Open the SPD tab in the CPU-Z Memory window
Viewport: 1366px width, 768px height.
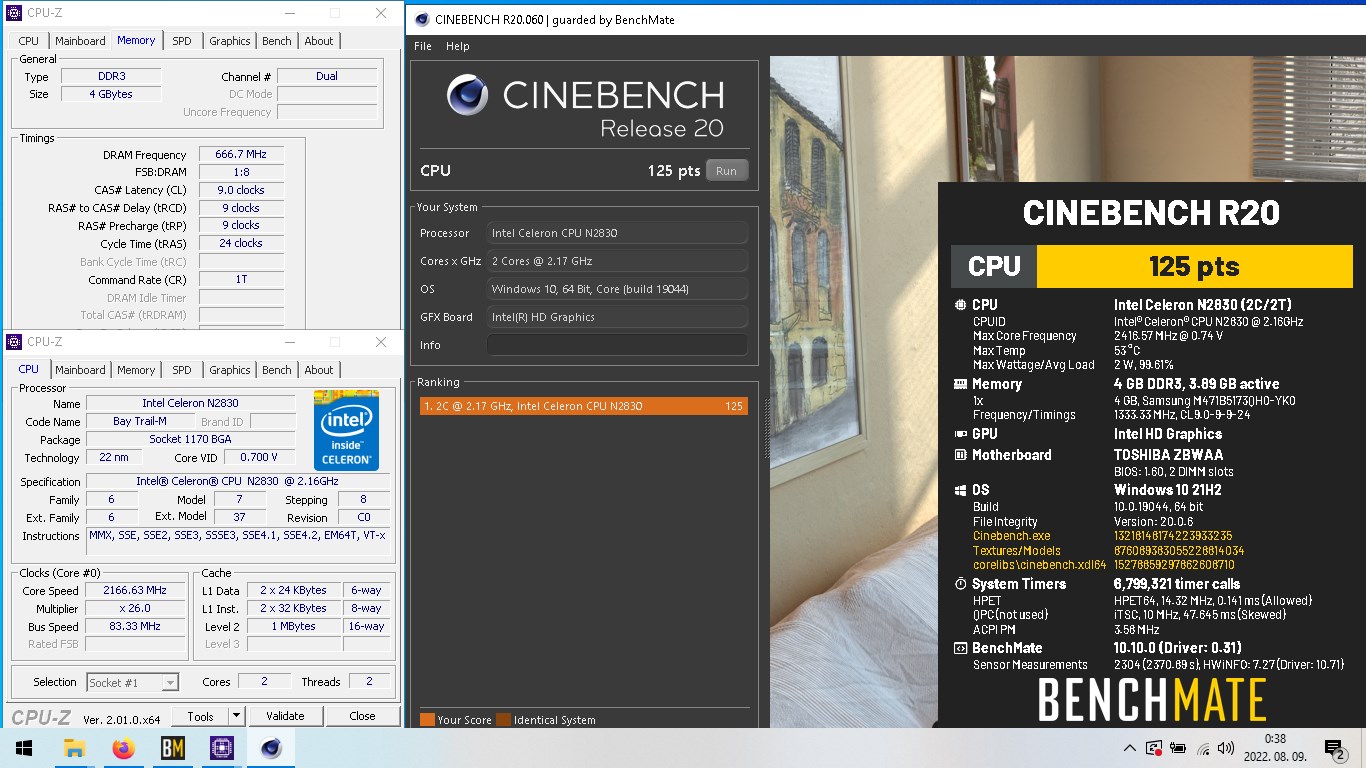[181, 41]
